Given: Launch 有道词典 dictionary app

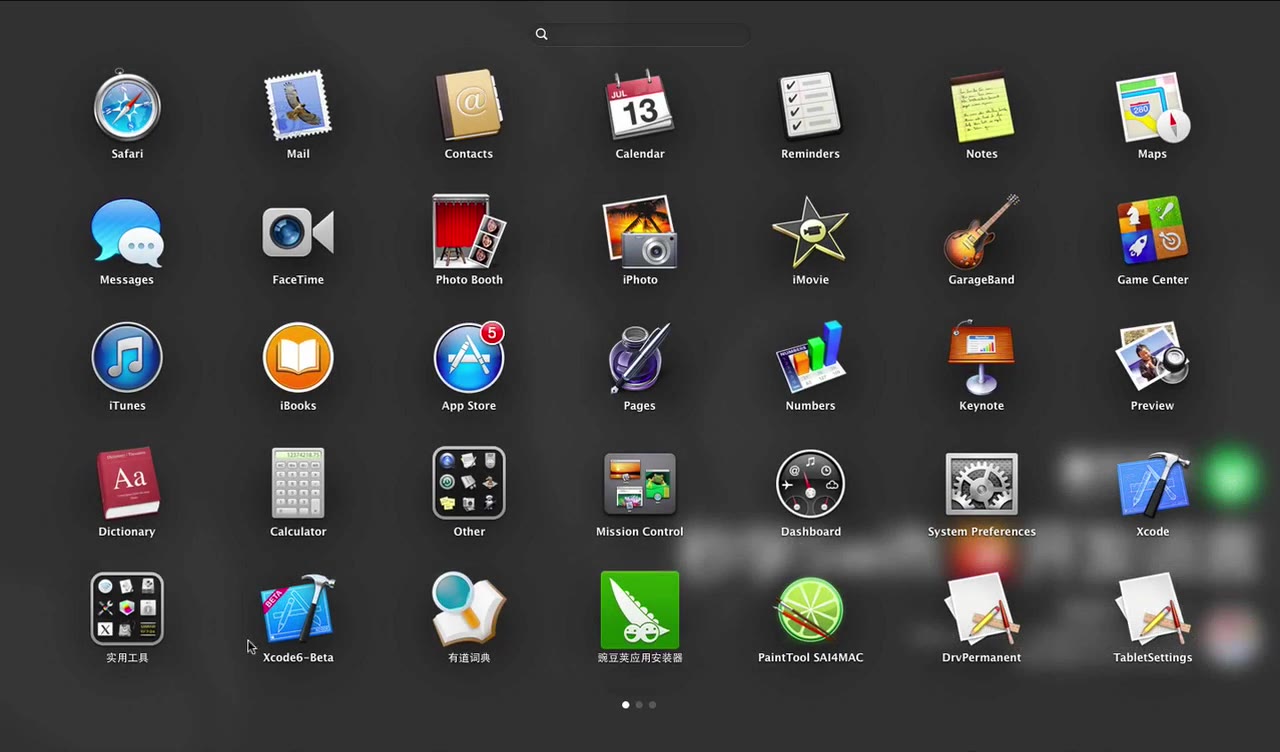Looking at the screenshot, I should point(469,608).
